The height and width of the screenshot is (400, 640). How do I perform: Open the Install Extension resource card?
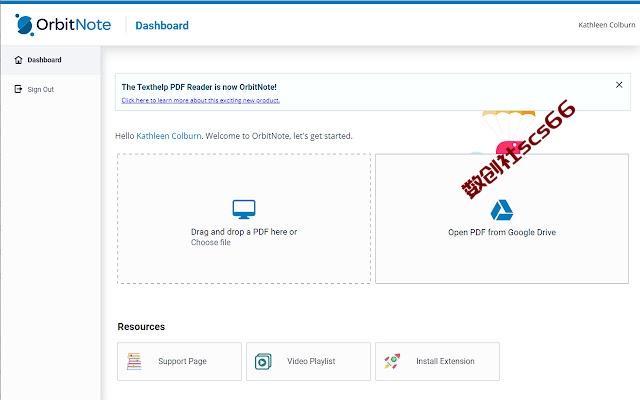(437, 362)
